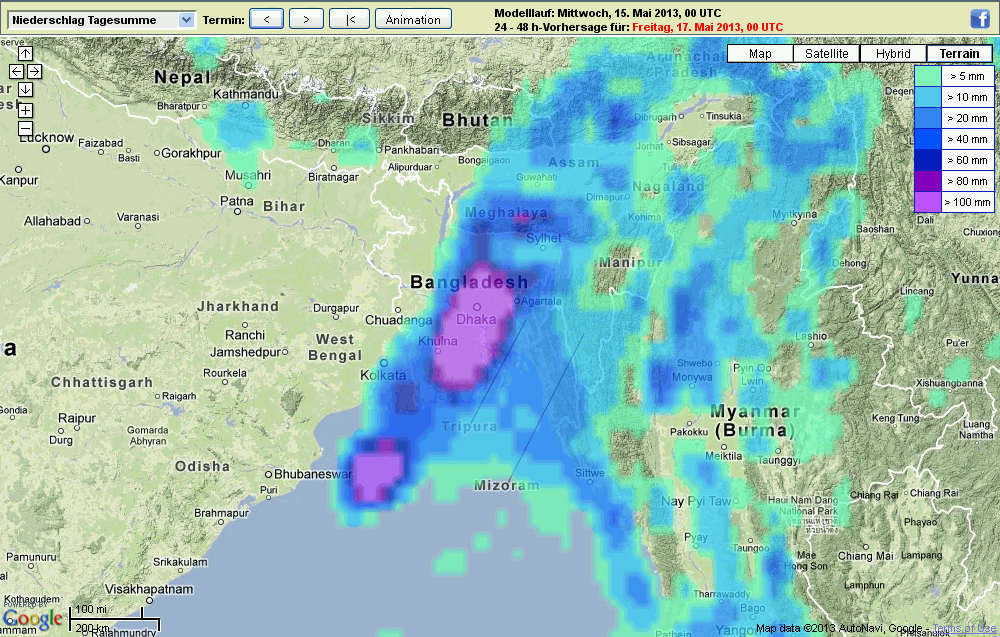Pan the map right with the arrow
The image size is (1000, 637).
(34, 71)
